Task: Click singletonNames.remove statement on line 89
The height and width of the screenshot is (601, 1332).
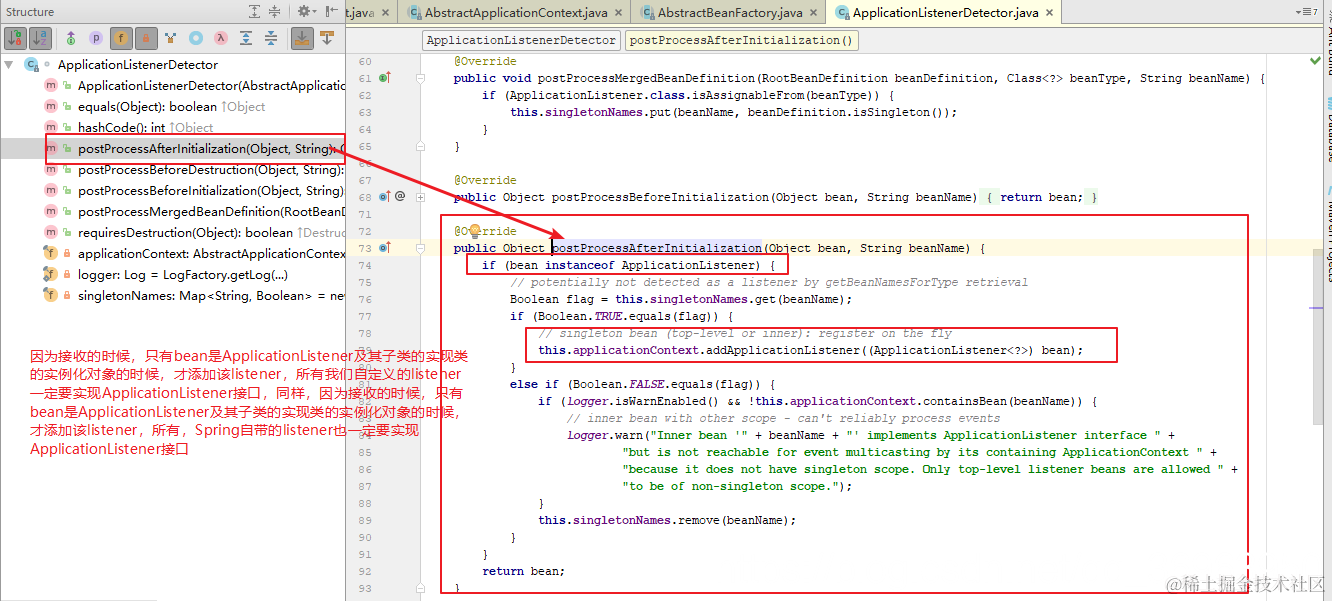Action: 667,521
